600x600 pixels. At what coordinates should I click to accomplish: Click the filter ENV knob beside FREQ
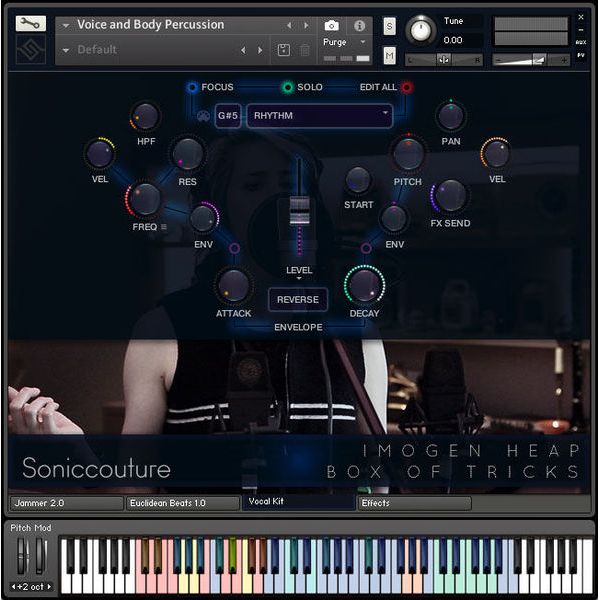pyautogui.click(x=204, y=218)
